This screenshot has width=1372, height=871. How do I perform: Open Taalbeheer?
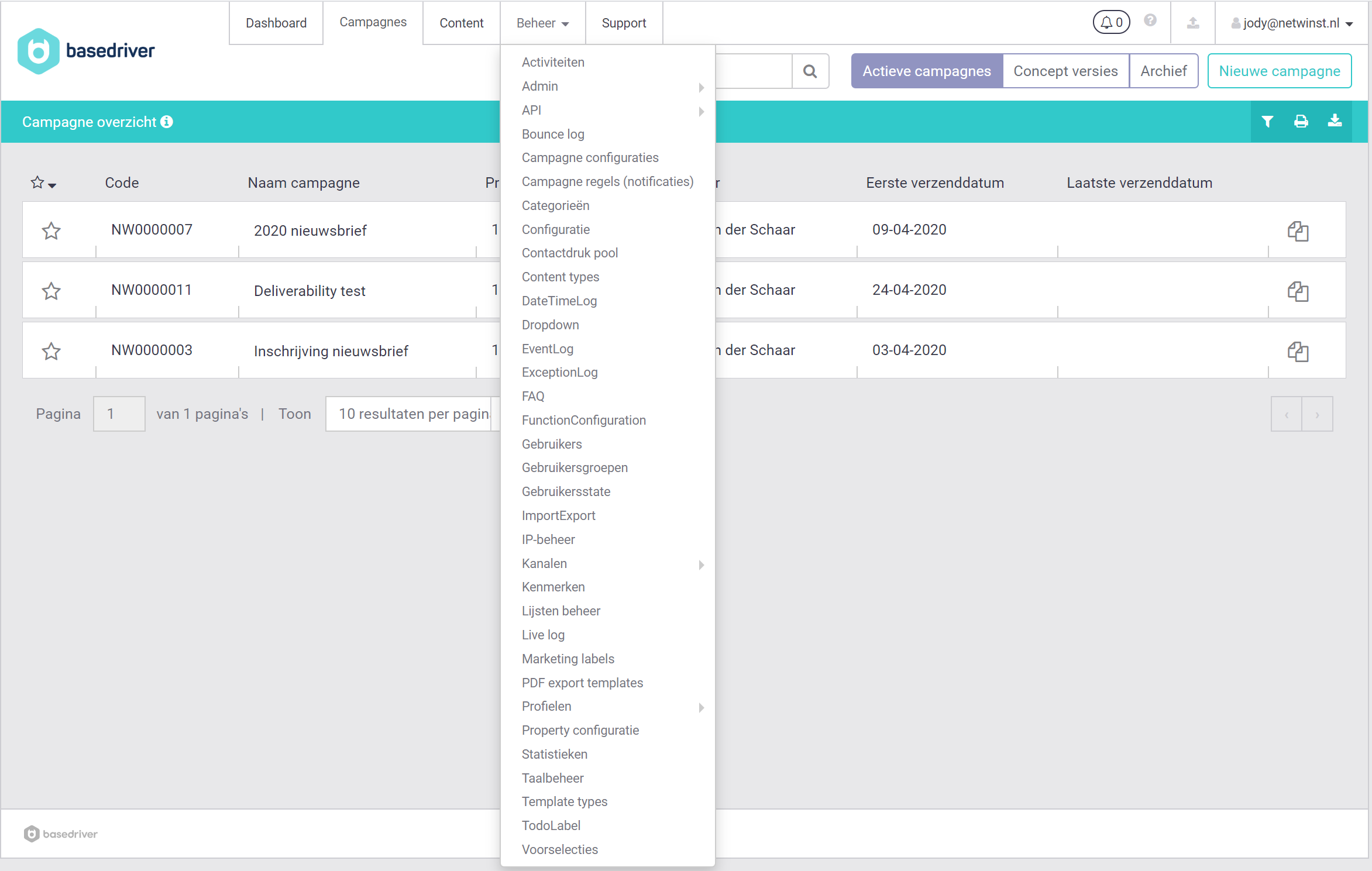coord(552,779)
